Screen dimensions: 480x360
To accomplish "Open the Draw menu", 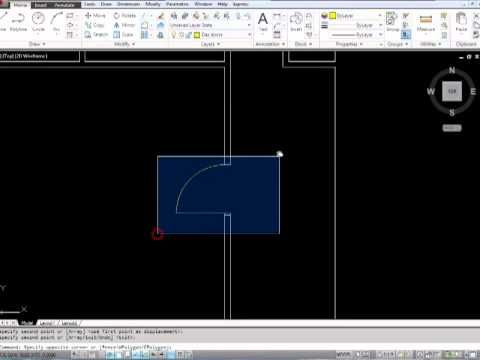I will [106, 4].
